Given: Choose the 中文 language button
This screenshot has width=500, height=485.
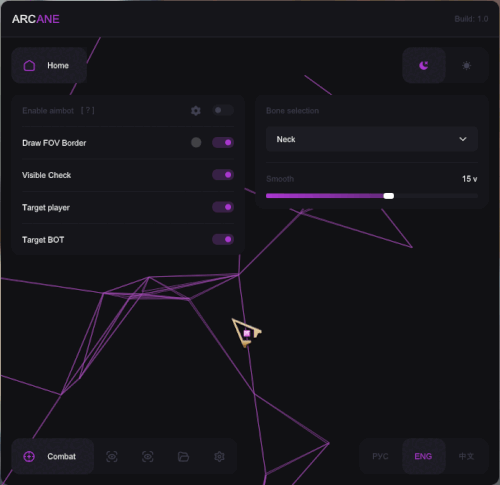Looking at the screenshot, I should [x=466, y=456].
